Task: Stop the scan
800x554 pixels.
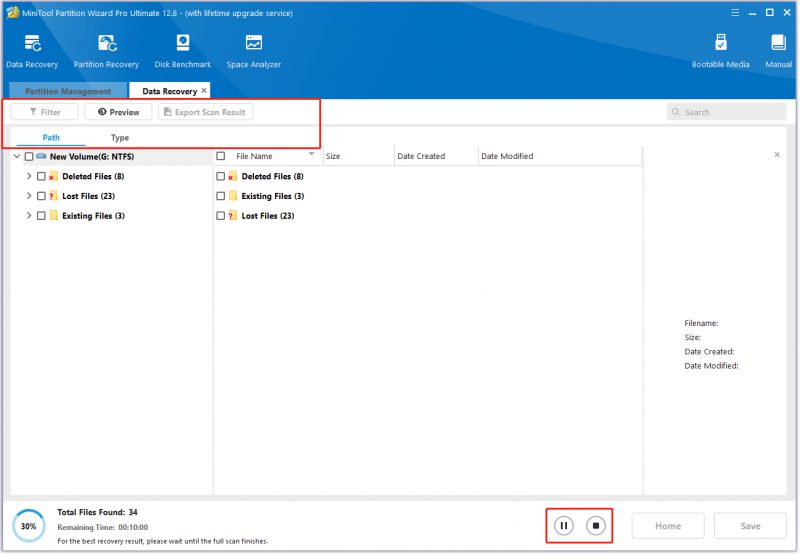Action: (x=595, y=525)
